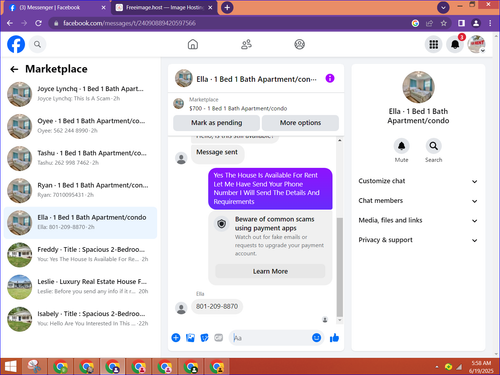The width and height of the screenshot is (500, 375).
Task: Click the browser address bar URL
Action: [129, 23]
